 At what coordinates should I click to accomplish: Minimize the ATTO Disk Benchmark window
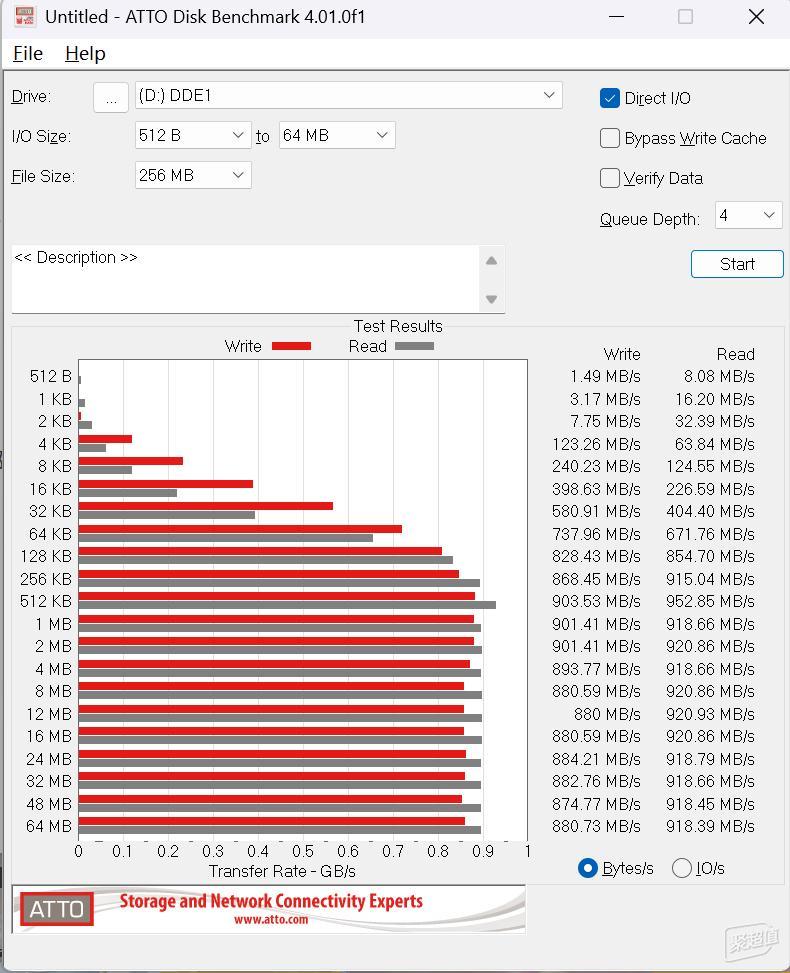tap(616, 17)
